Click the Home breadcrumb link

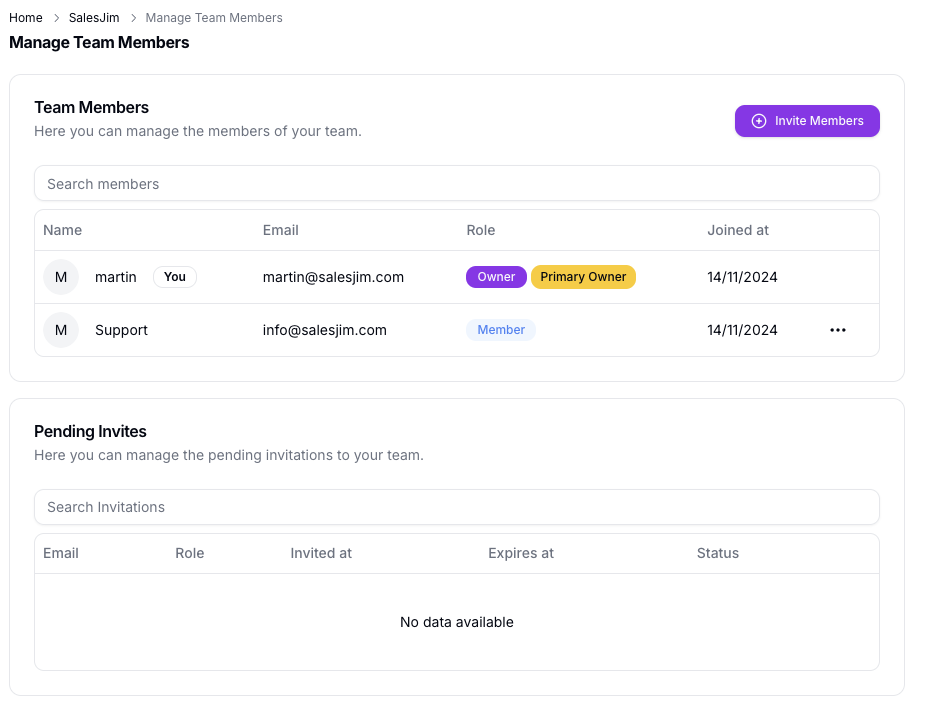click(x=26, y=18)
